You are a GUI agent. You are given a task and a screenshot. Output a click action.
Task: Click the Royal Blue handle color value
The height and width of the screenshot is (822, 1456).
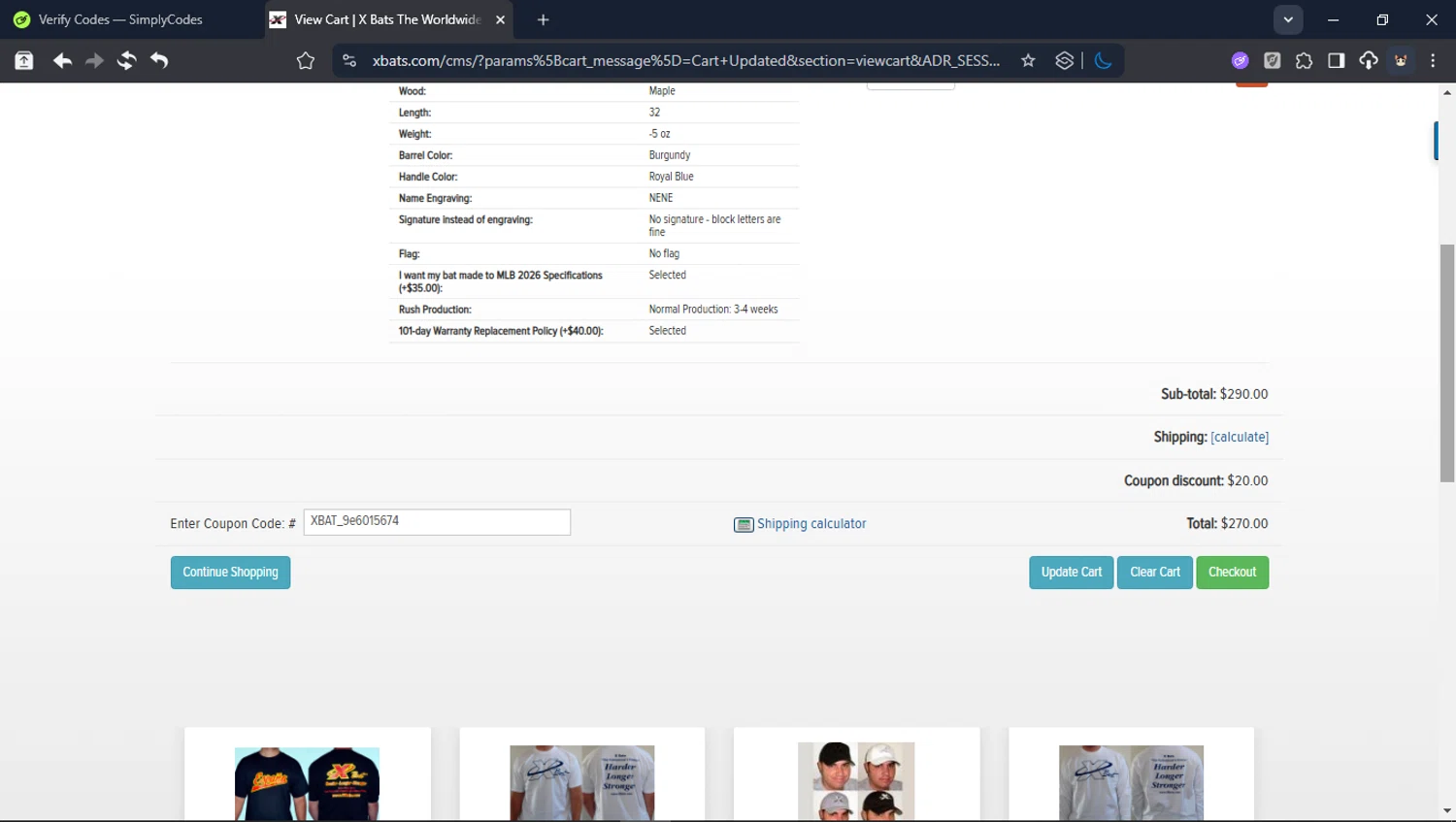[x=672, y=177]
